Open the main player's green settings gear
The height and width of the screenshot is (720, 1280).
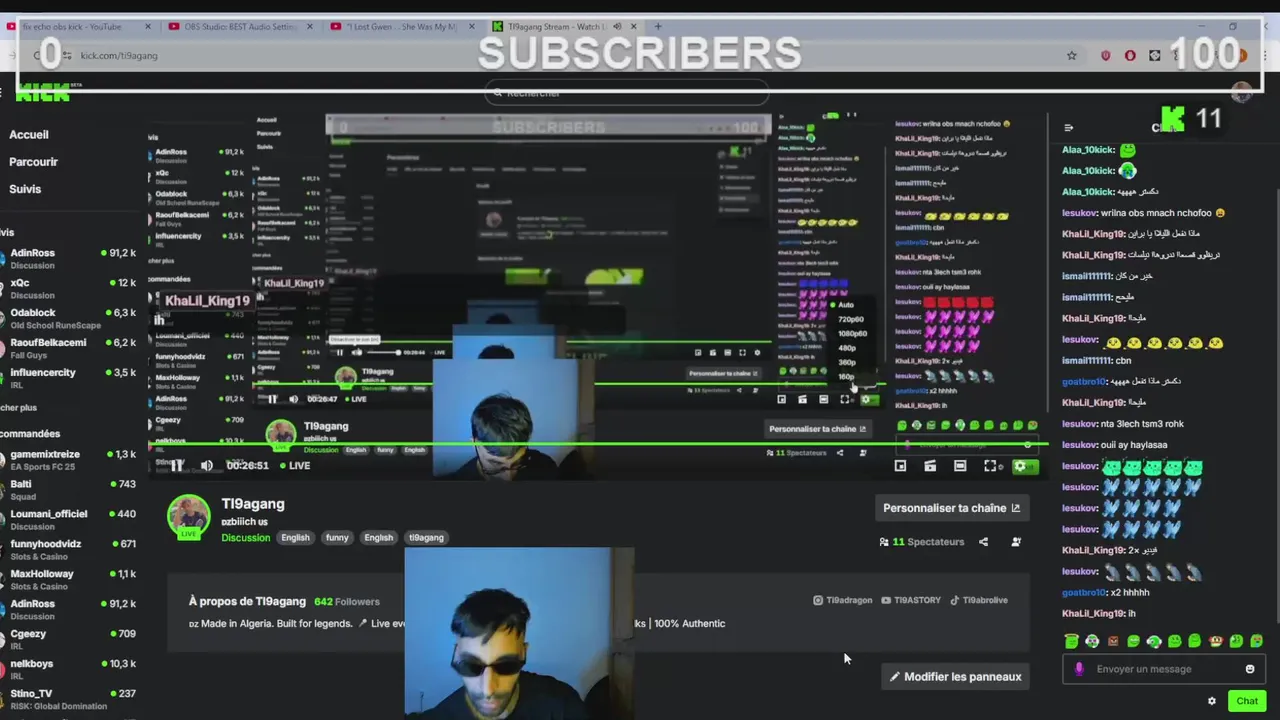click(1020, 466)
